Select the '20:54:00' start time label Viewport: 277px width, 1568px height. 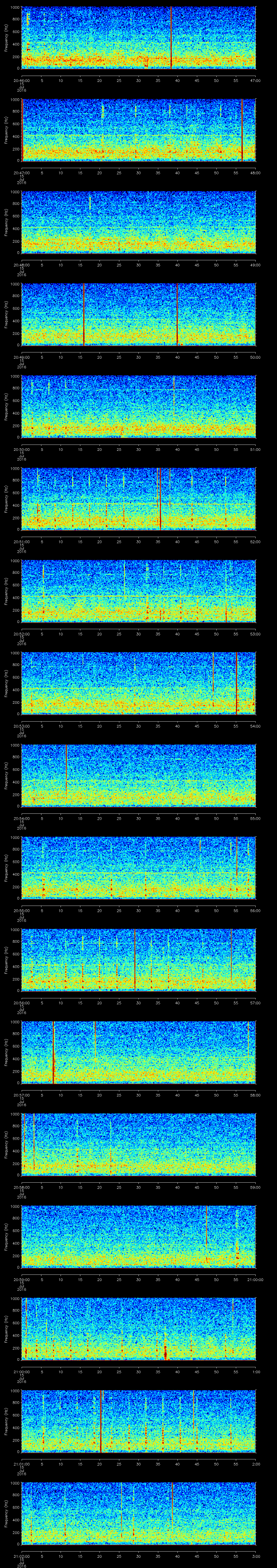pyautogui.click(x=21, y=818)
